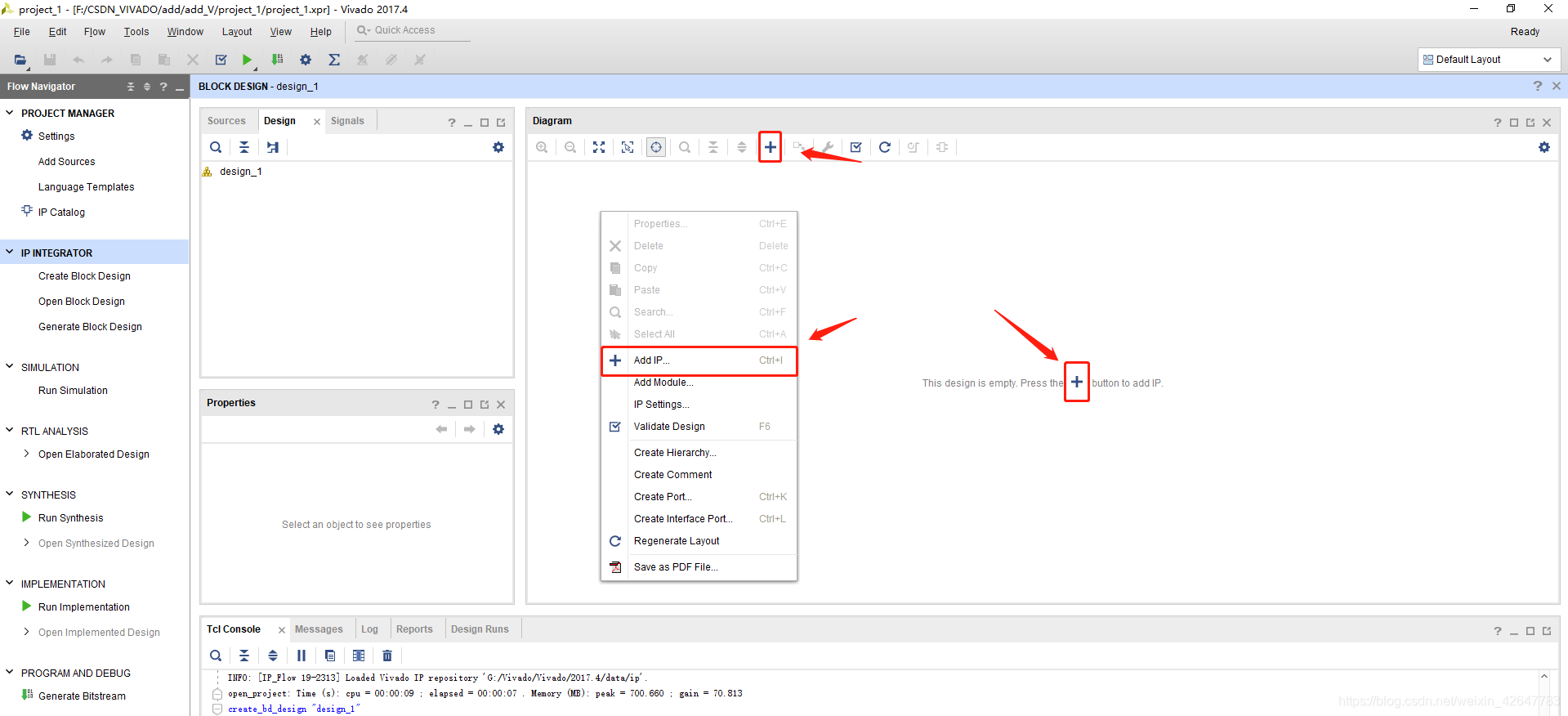Collapse PROJECT MANAGER section

(x=10, y=113)
